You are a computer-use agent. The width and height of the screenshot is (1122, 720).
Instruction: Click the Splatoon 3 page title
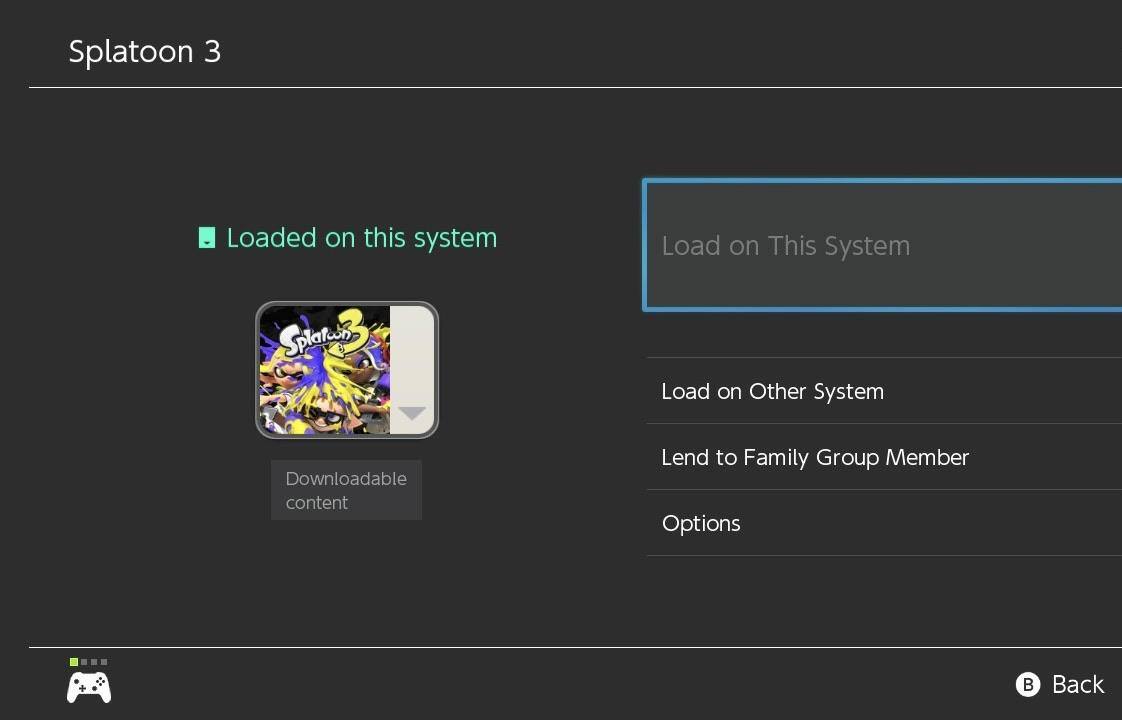pos(145,52)
